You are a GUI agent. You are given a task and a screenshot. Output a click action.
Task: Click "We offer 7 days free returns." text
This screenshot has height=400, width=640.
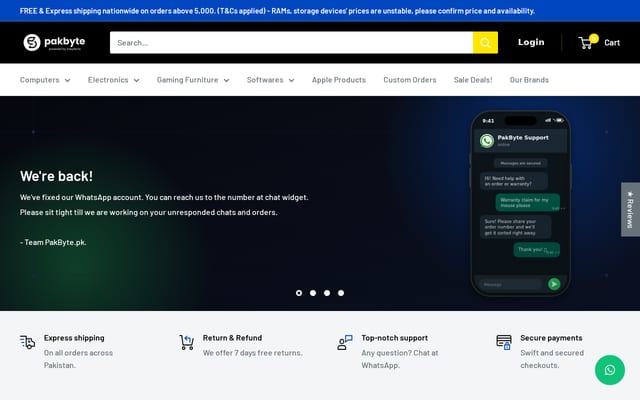pos(253,353)
